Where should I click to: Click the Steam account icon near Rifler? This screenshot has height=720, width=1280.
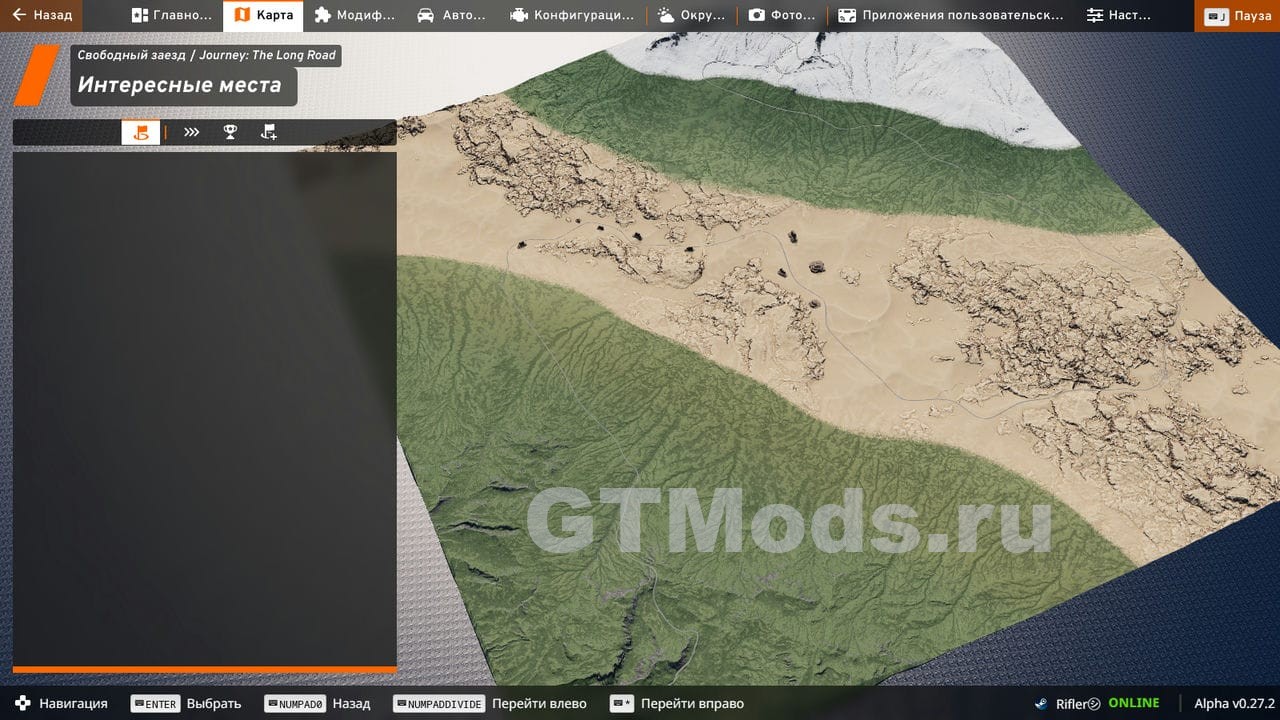[x=1041, y=703]
